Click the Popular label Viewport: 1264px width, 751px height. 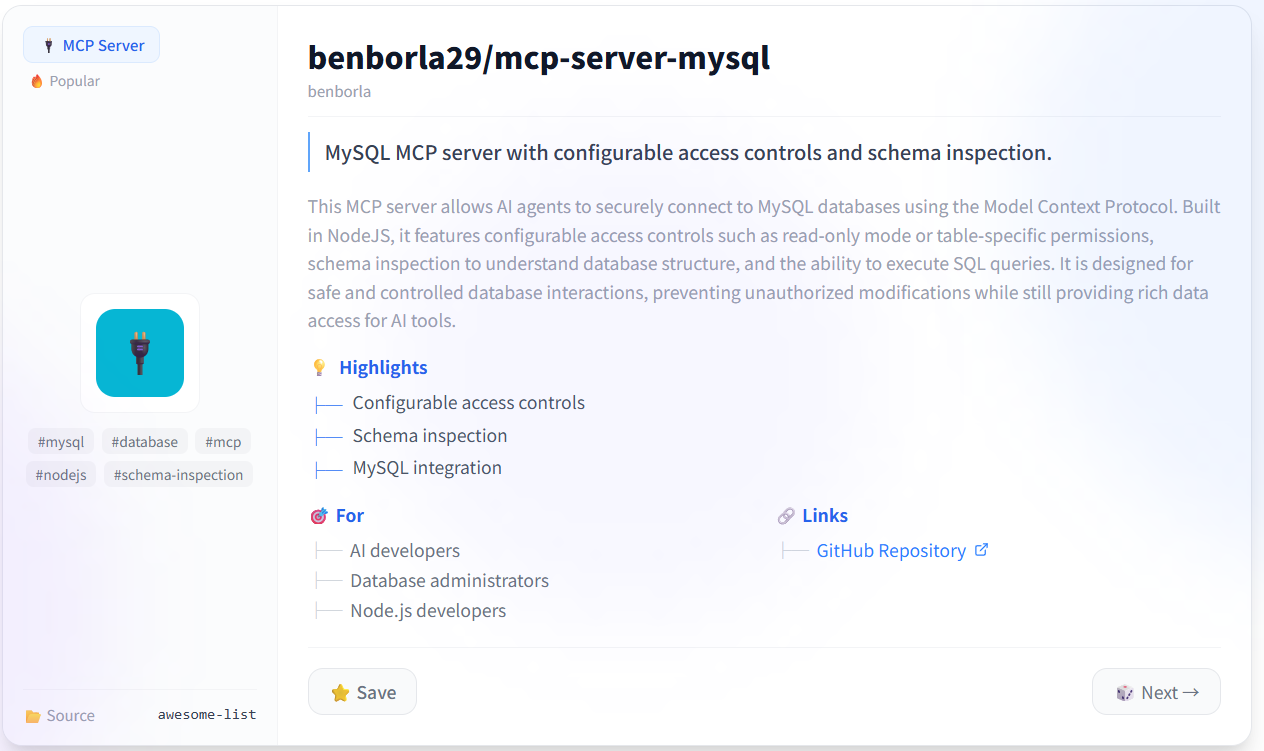coord(75,81)
